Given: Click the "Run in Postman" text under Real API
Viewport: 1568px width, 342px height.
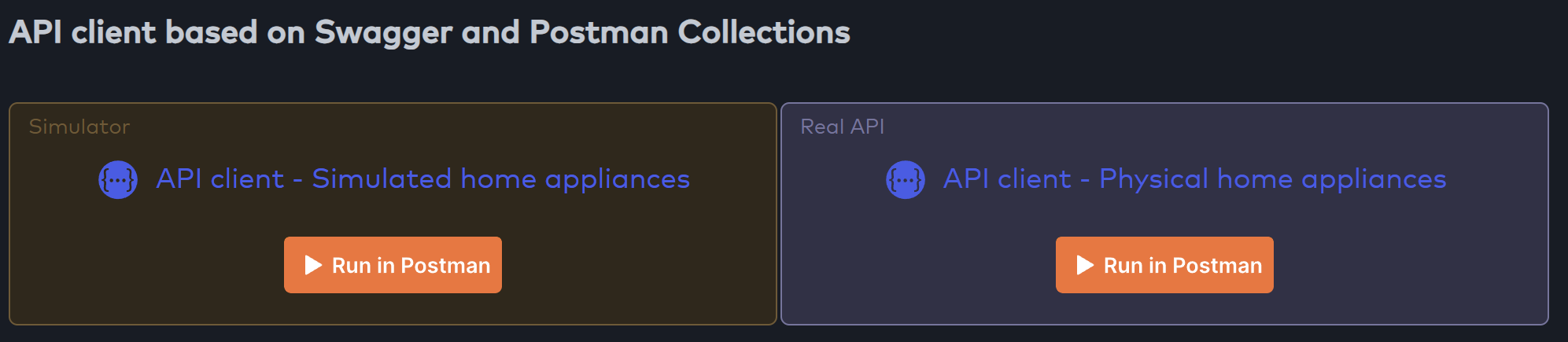Looking at the screenshot, I should (x=1182, y=266).
